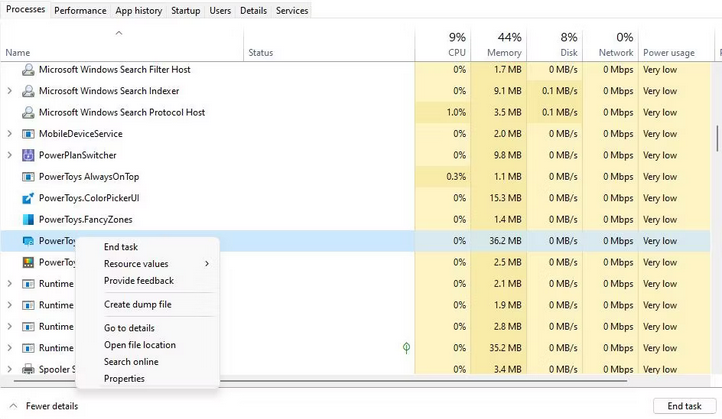Image resolution: width=722 pixels, height=419 pixels.
Task: Select the PowerToys.FancyZones process row
Action: click(x=355, y=220)
